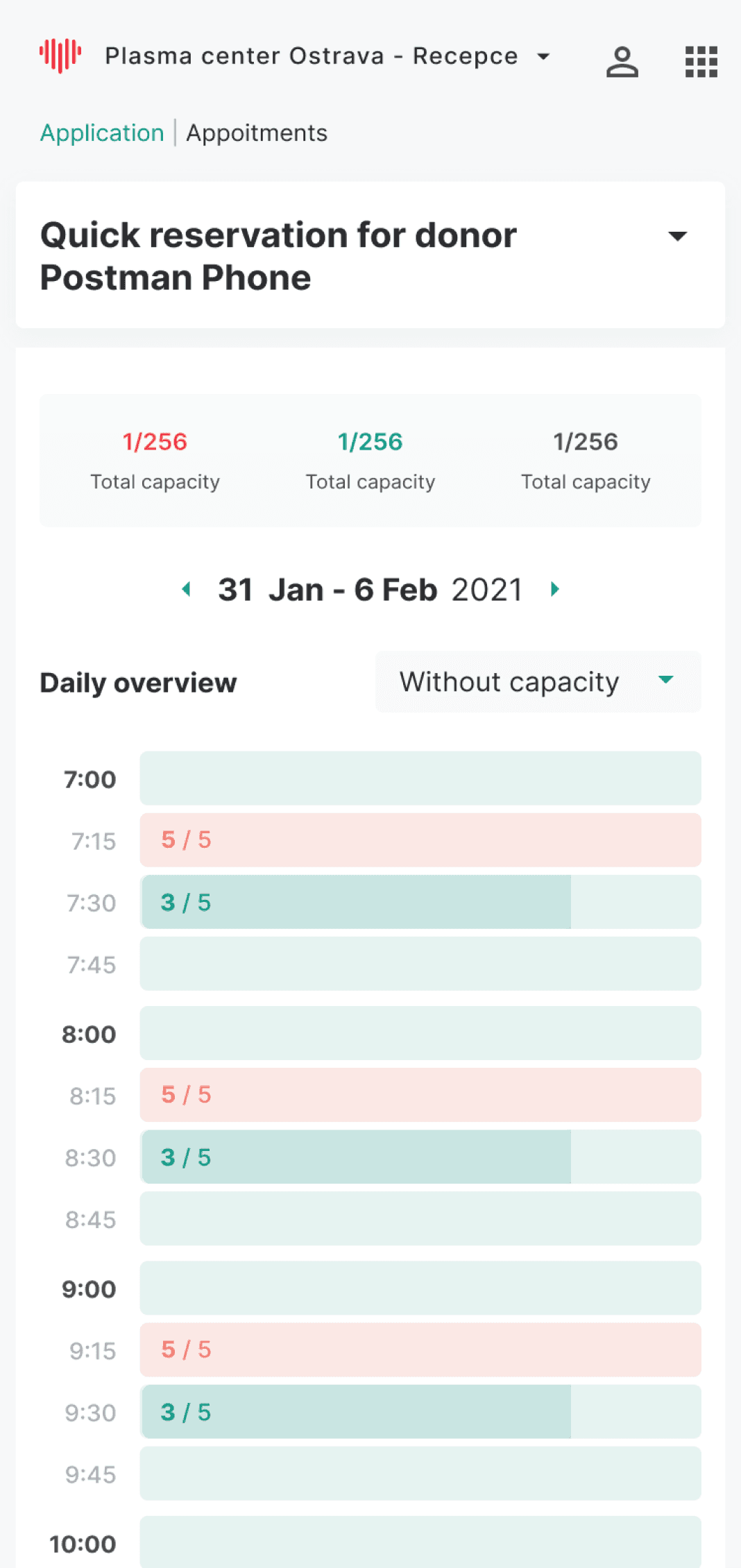Screen dimensions: 741x1568
Task: Select the dark 1/256 Total capacity stat
Action: pyautogui.click(x=586, y=461)
